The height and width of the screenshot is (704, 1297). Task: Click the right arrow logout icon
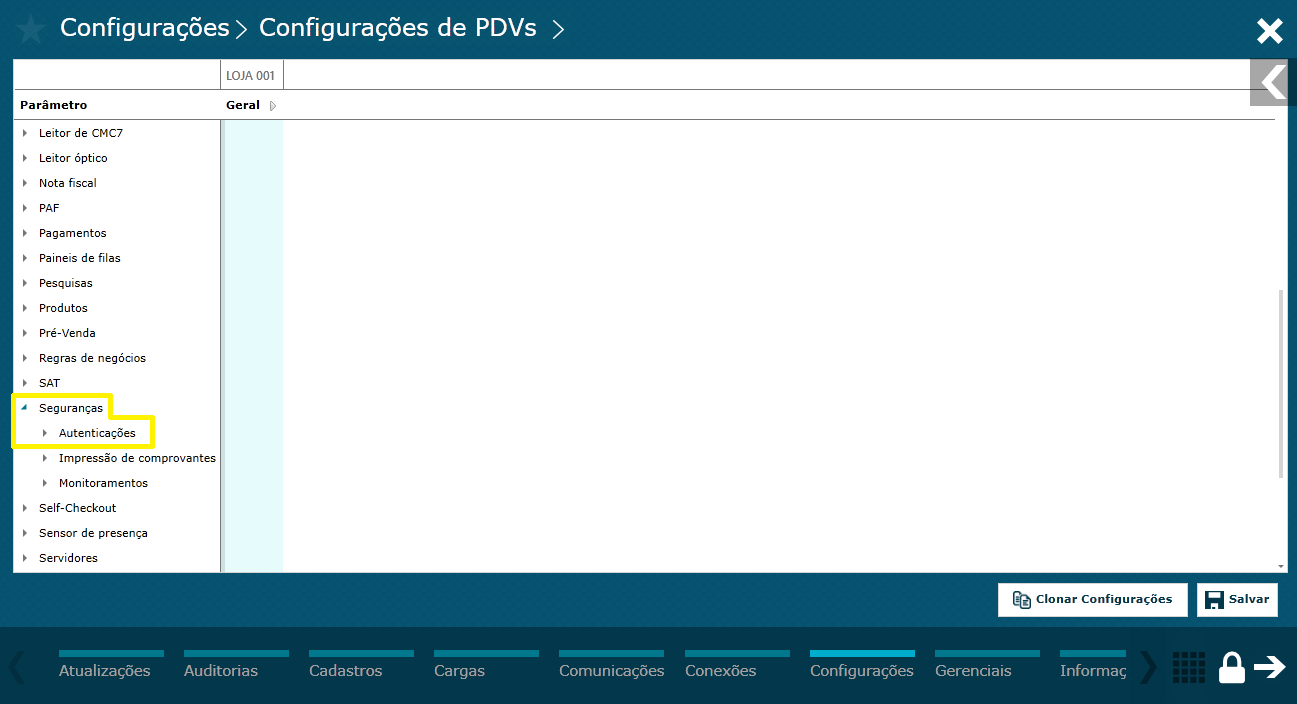pyautogui.click(x=1270, y=667)
